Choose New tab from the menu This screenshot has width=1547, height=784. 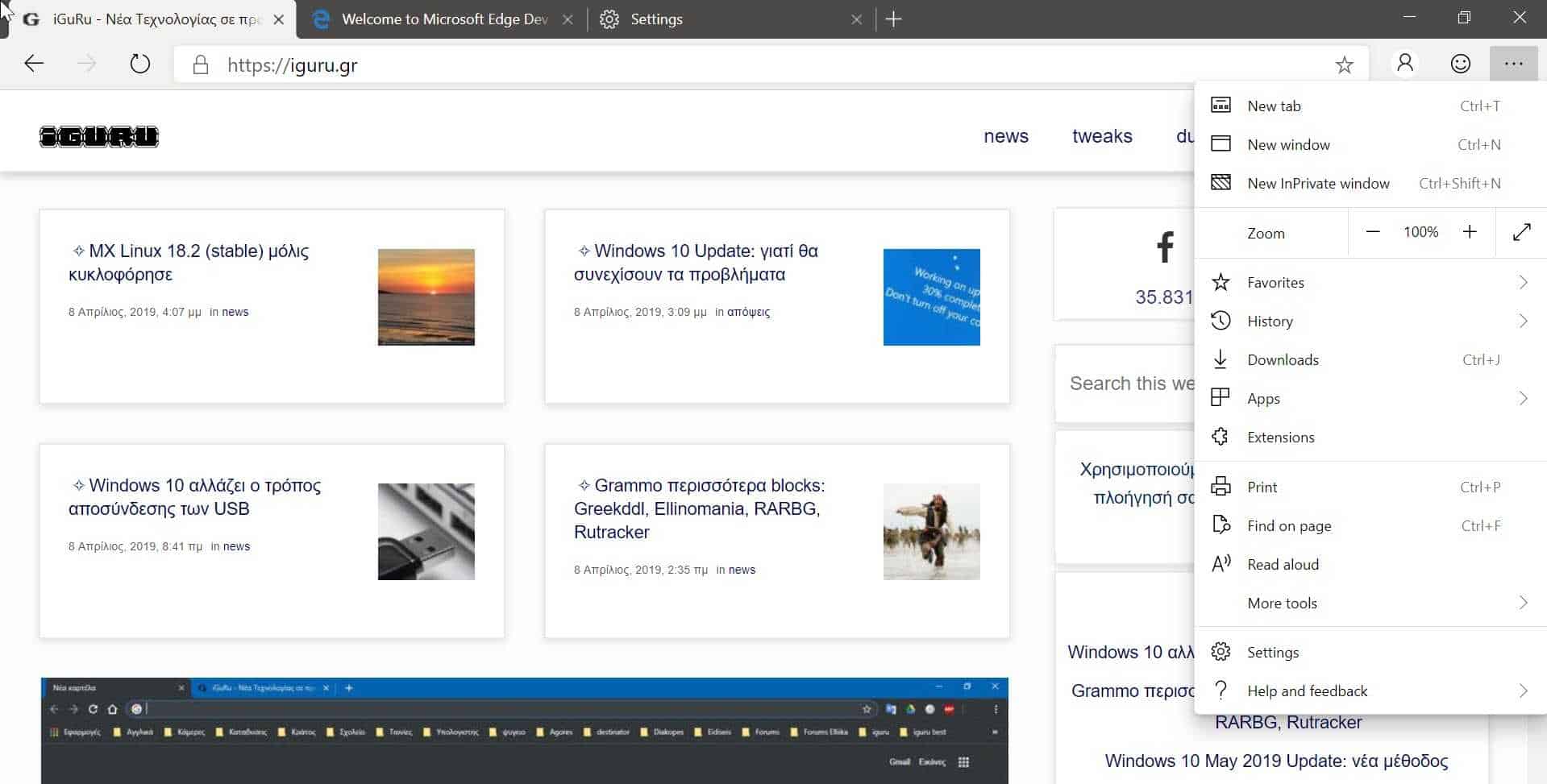1370,106
